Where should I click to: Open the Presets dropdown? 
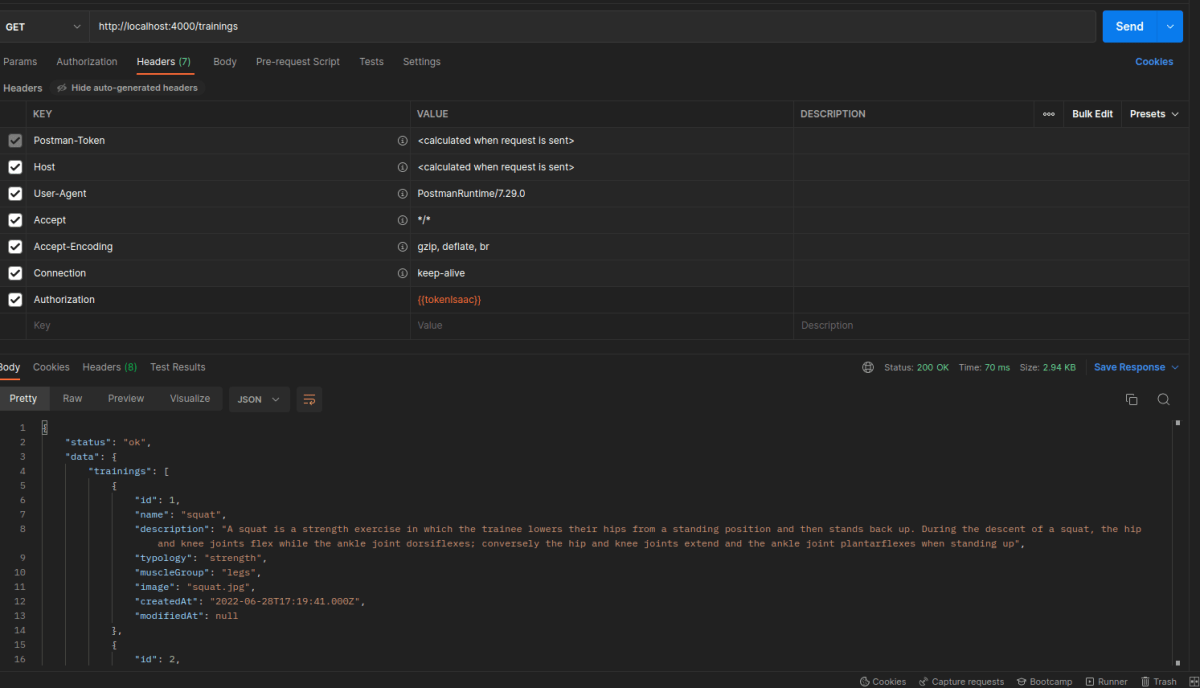[1154, 114]
